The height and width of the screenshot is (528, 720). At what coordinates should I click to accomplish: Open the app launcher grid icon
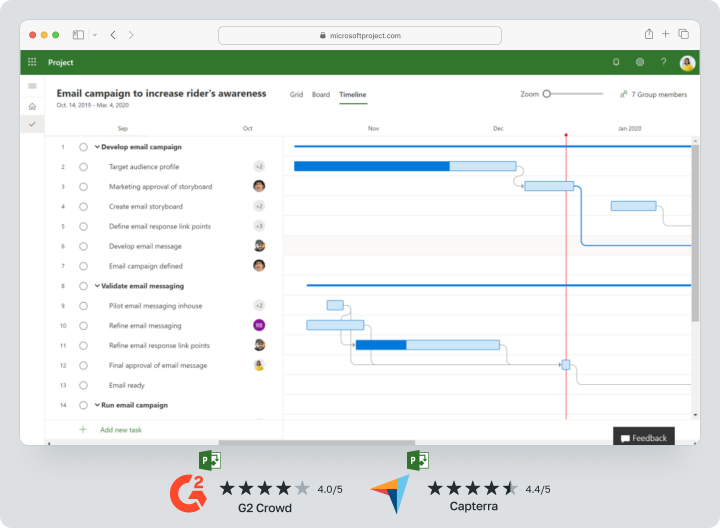point(32,62)
